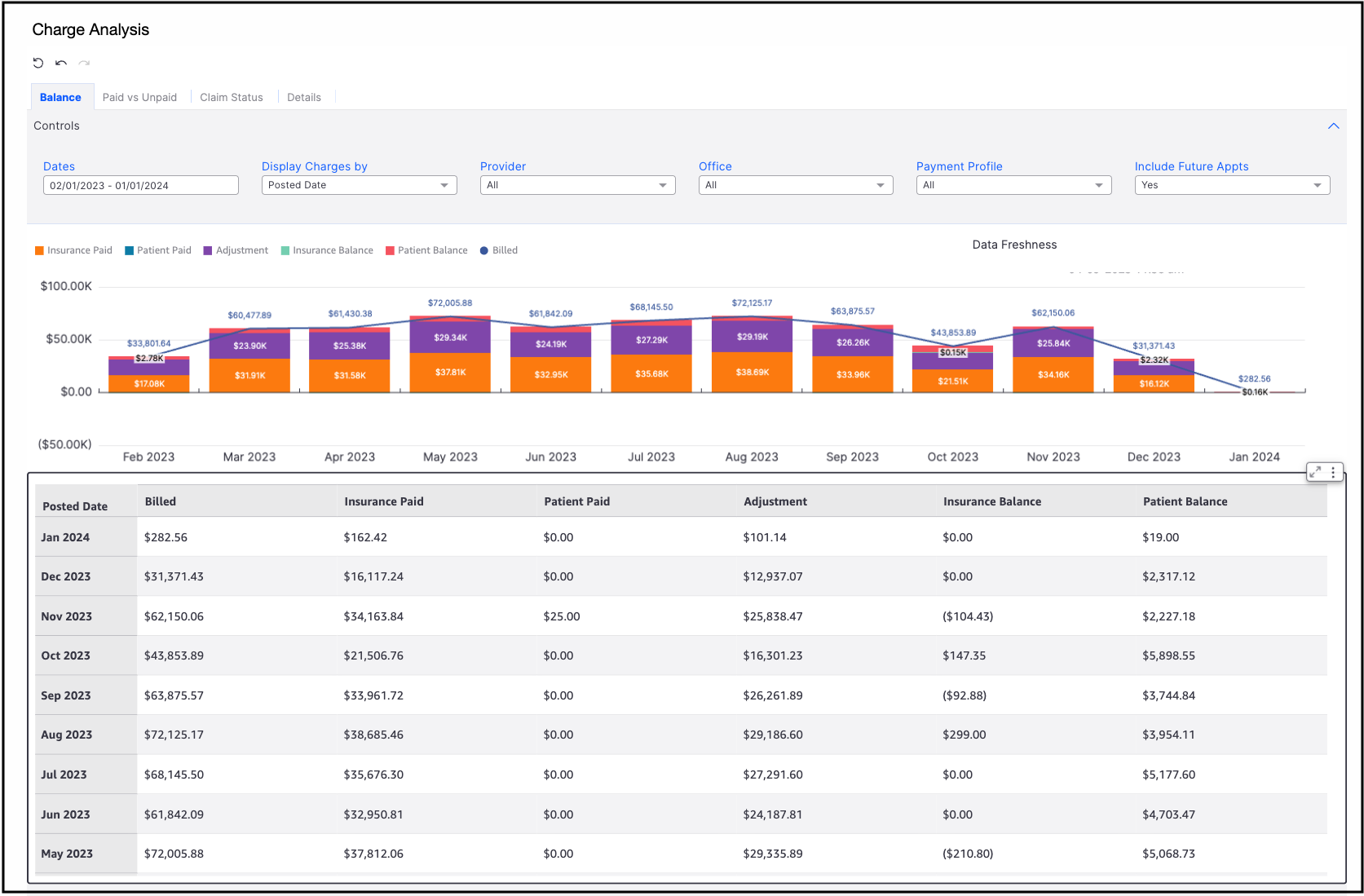1364x896 pixels.
Task: Switch to the Paid vs Unpaid tab
Action: [139, 97]
